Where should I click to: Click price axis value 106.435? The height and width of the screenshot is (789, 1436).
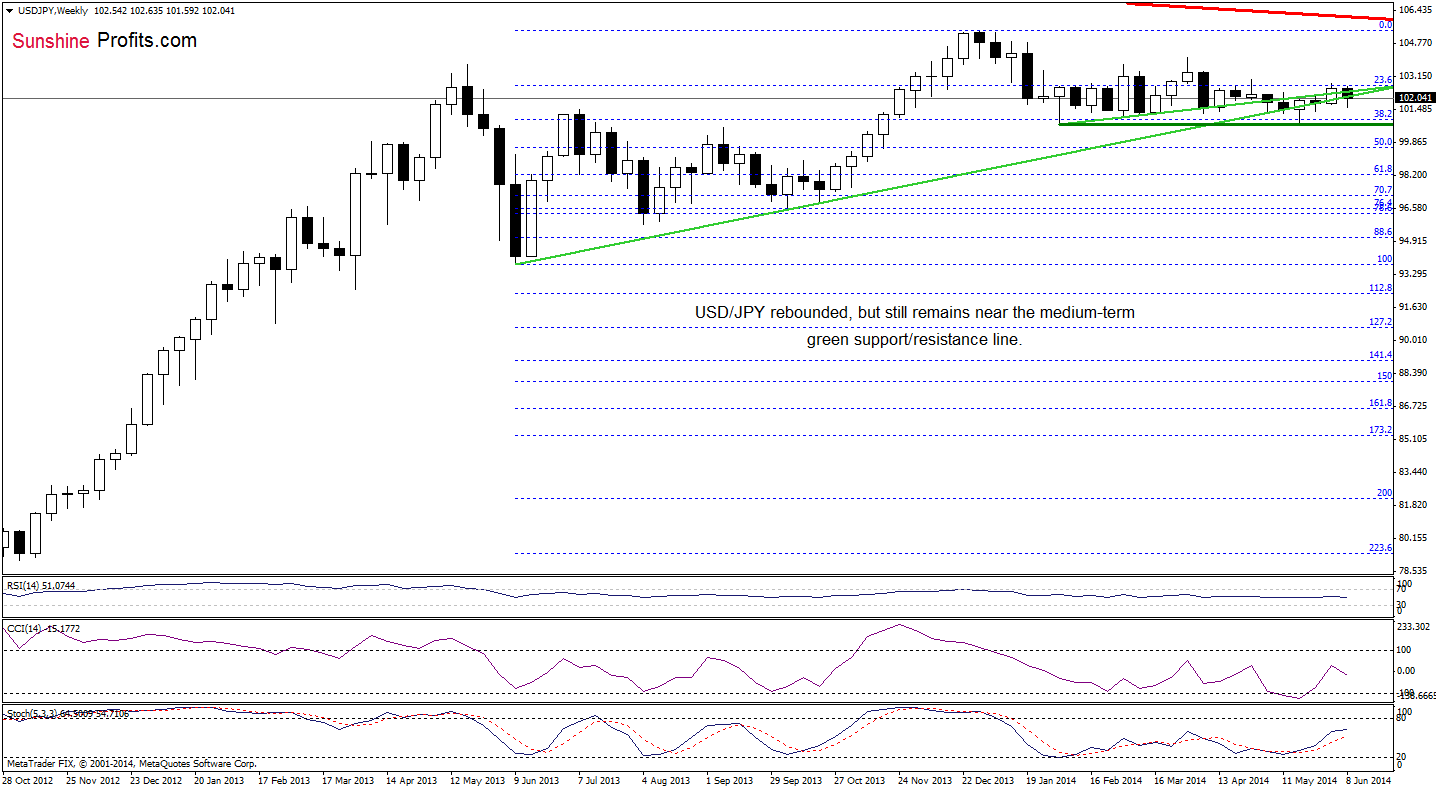[x=1414, y=10]
